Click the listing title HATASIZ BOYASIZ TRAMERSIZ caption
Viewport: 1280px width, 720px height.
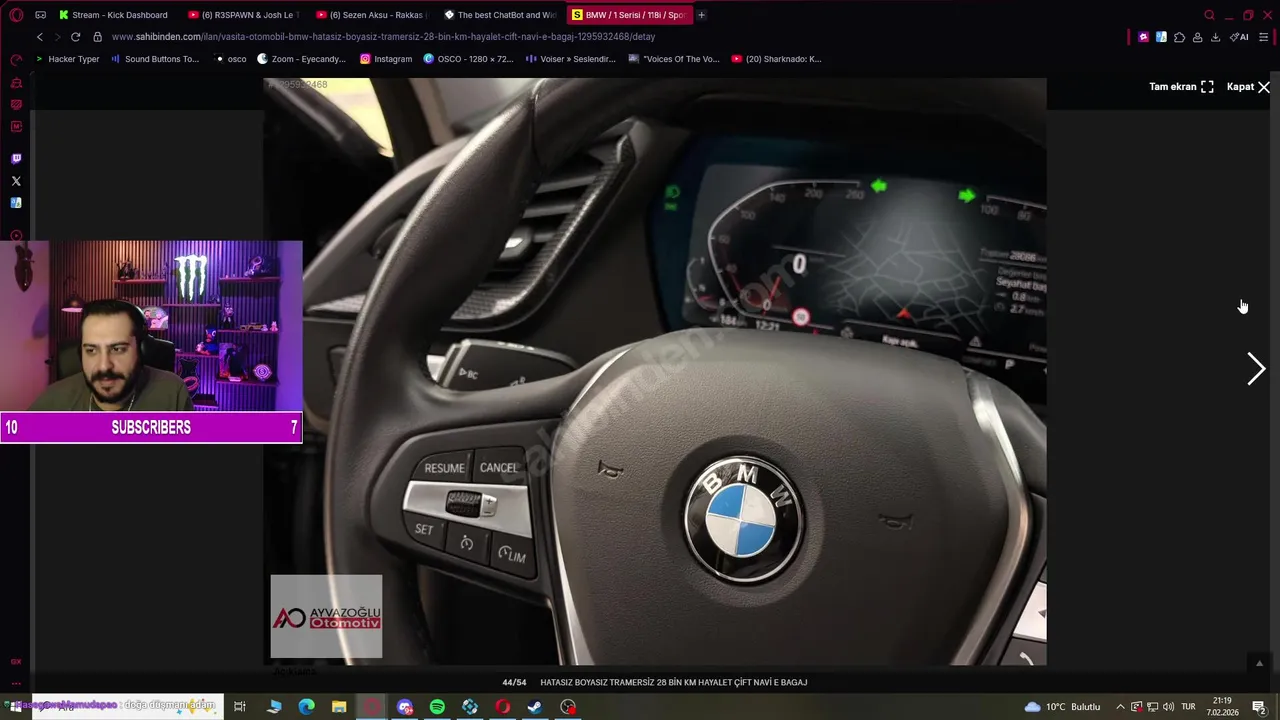click(x=673, y=683)
